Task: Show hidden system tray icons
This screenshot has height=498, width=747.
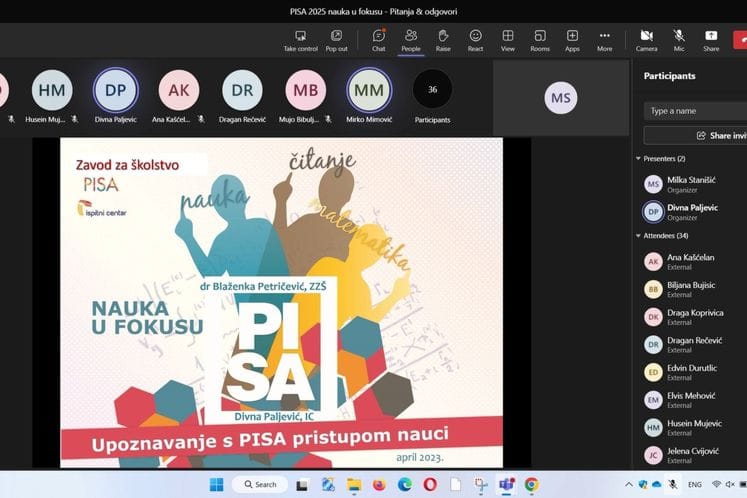Action: [x=629, y=485]
